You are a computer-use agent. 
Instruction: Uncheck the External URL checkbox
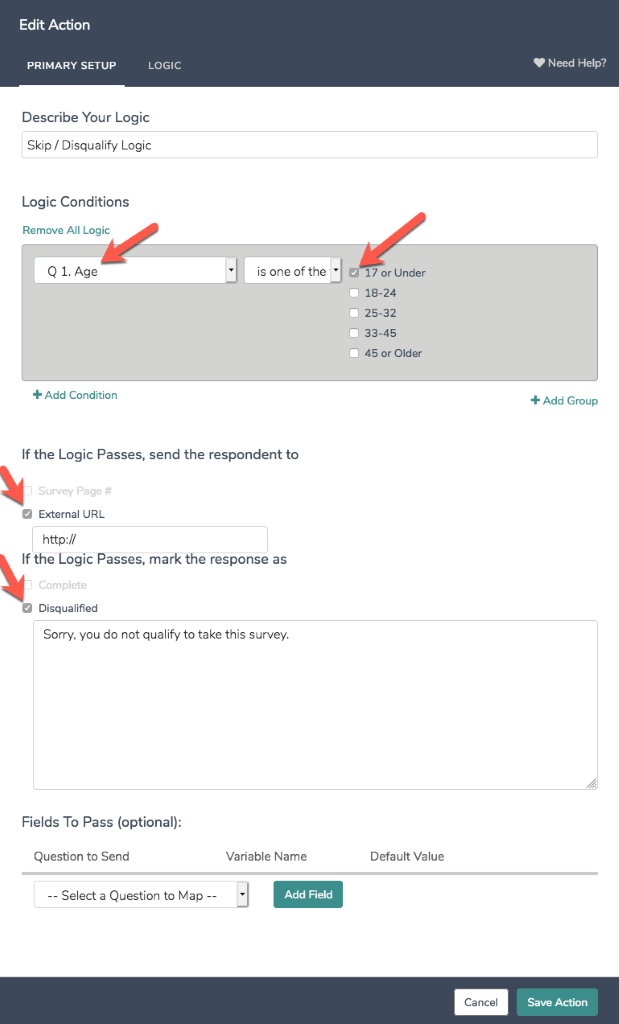(x=28, y=514)
